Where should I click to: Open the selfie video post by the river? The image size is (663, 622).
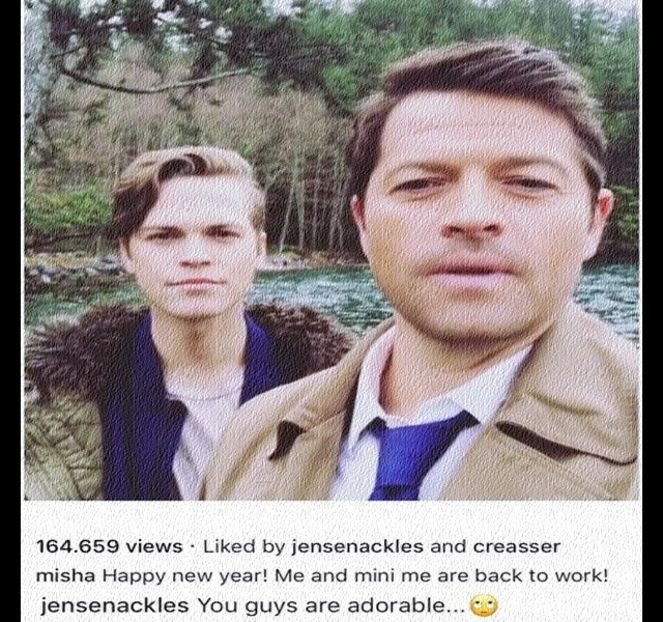click(332, 250)
